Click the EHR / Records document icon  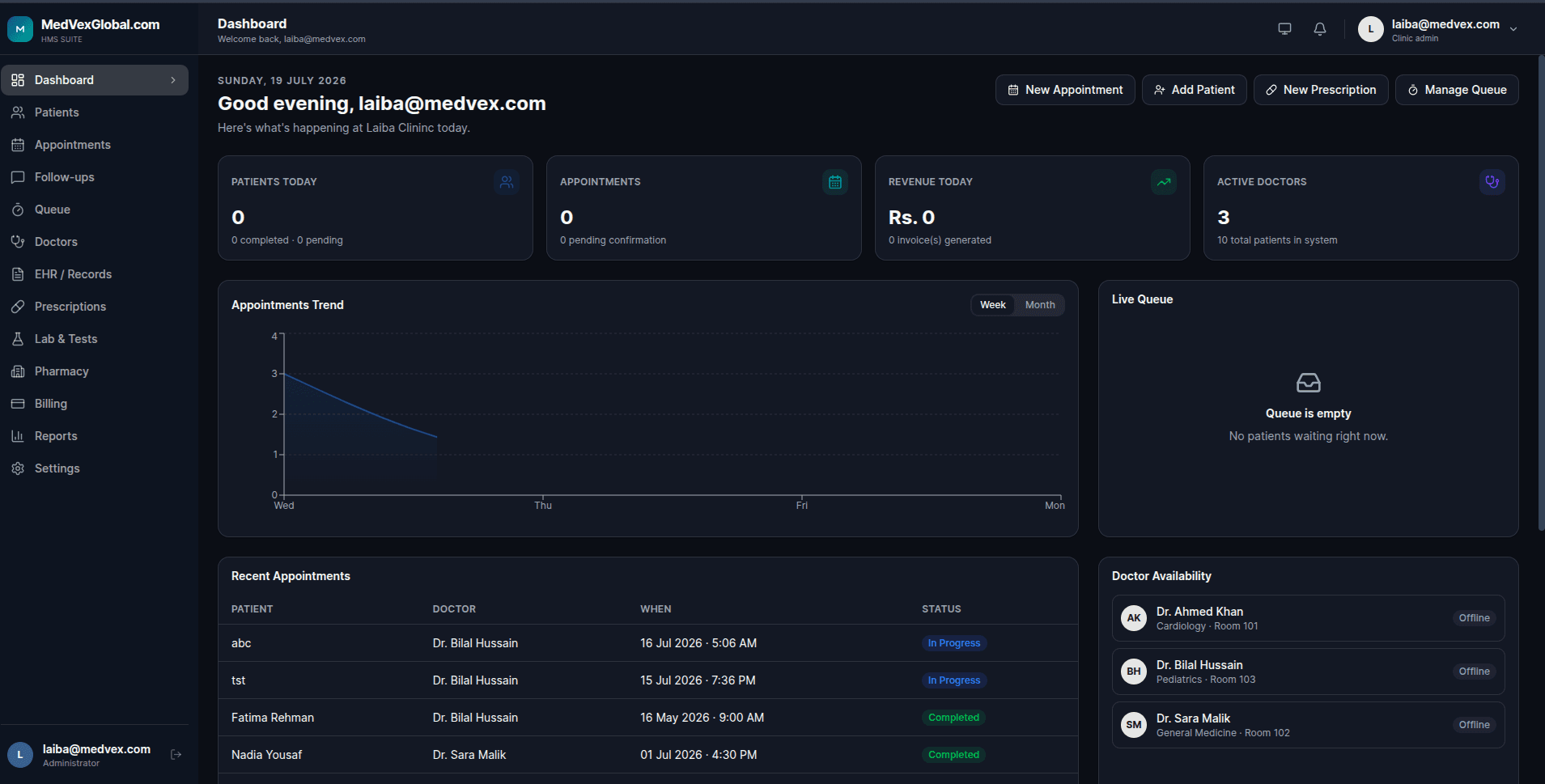coord(18,274)
